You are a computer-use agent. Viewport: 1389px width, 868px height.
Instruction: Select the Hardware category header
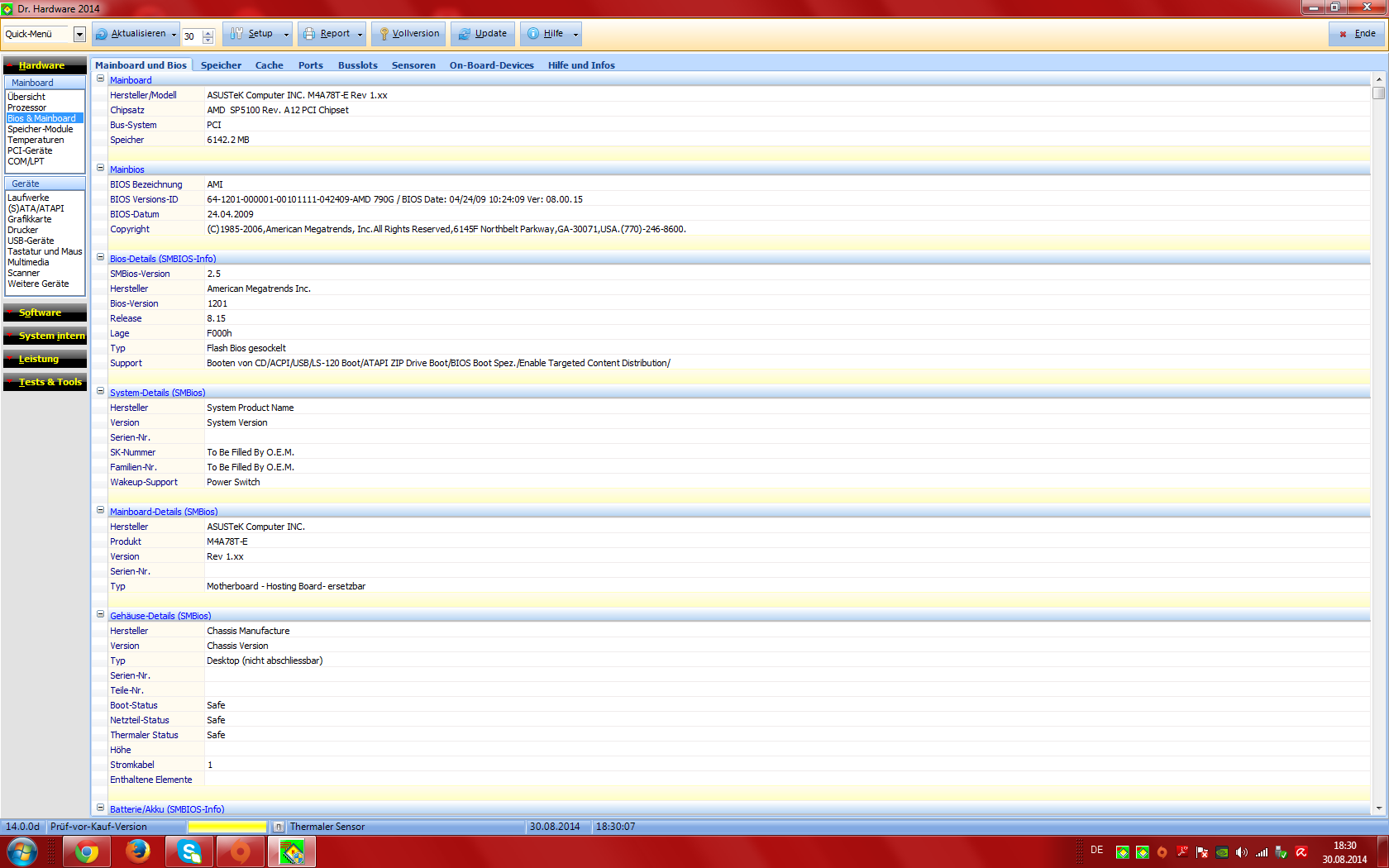point(45,65)
